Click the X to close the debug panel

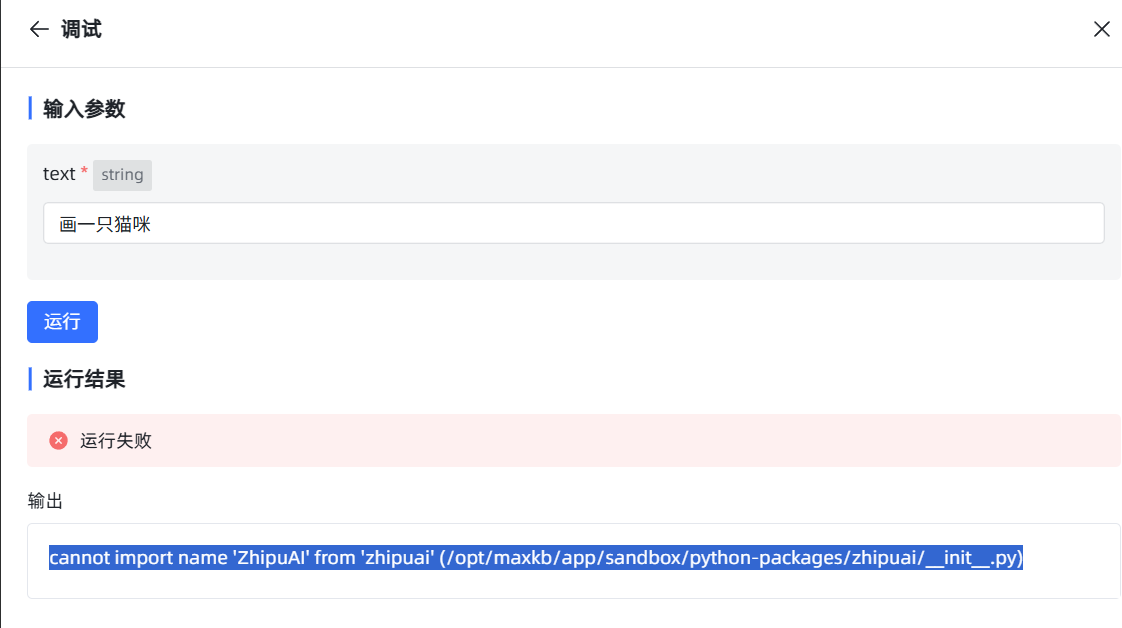point(1101,29)
